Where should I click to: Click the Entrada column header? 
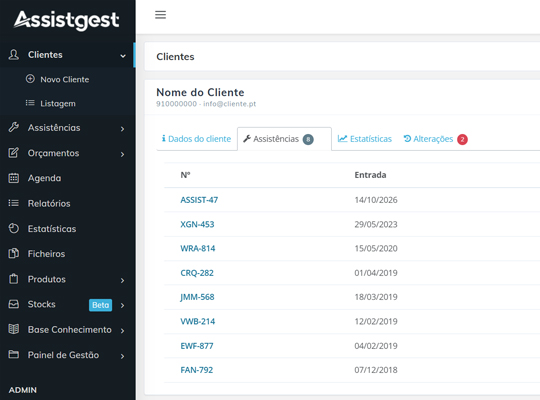(x=370, y=175)
